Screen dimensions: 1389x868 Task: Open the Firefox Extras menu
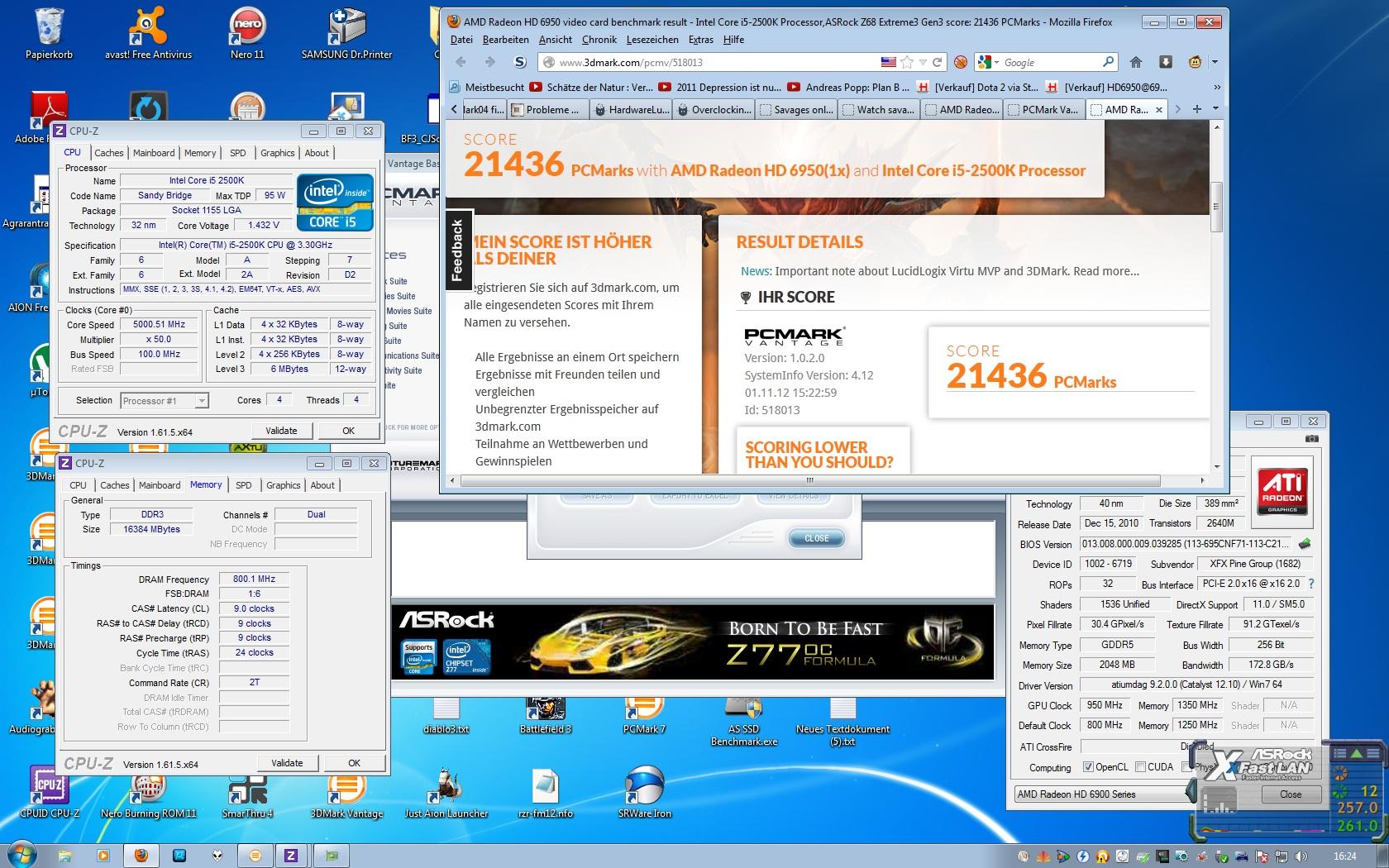[x=700, y=39]
